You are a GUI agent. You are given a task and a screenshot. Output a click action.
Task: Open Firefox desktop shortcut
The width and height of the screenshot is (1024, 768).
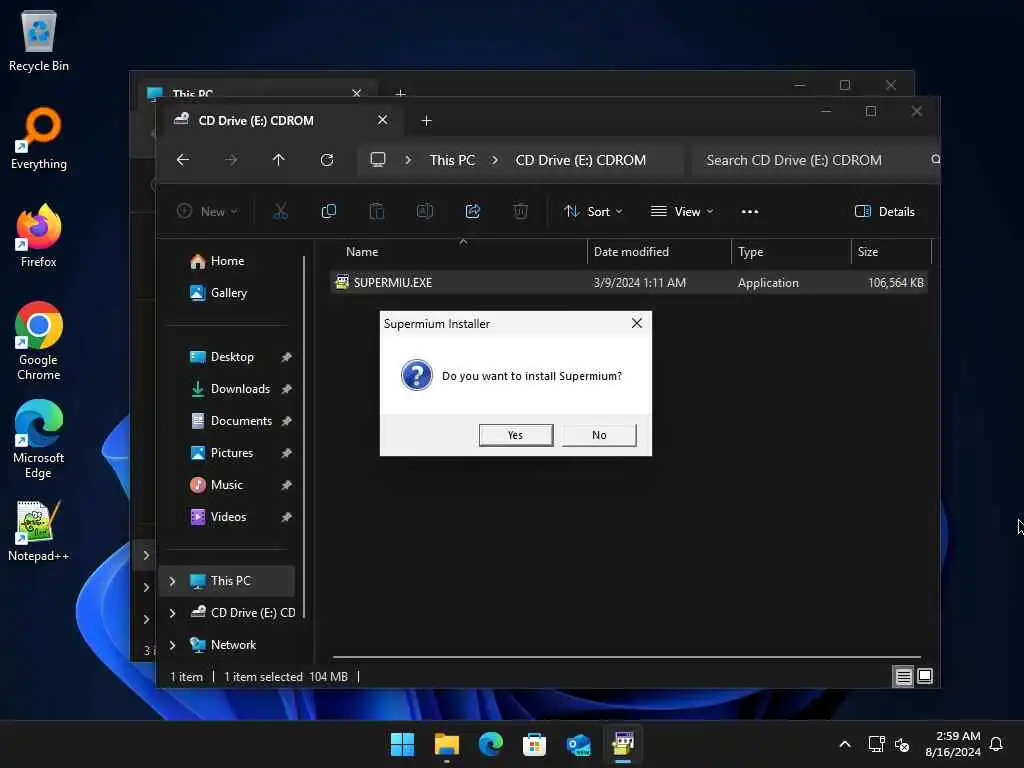(x=39, y=236)
